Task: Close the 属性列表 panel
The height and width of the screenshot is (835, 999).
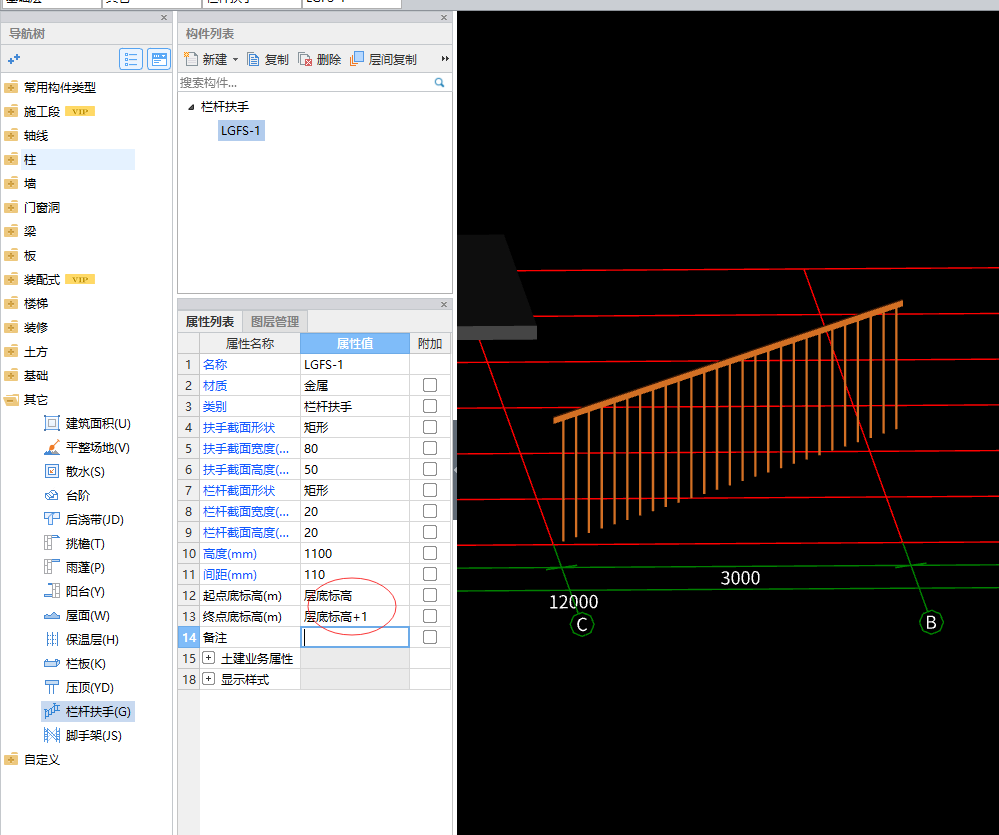Action: (x=444, y=304)
